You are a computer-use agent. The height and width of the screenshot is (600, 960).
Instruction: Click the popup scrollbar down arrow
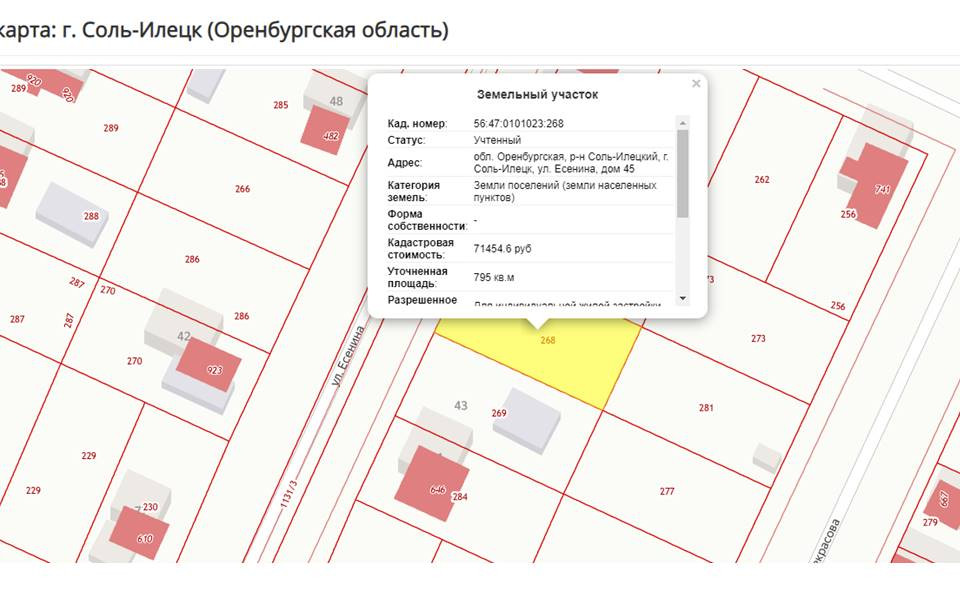[x=683, y=299]
